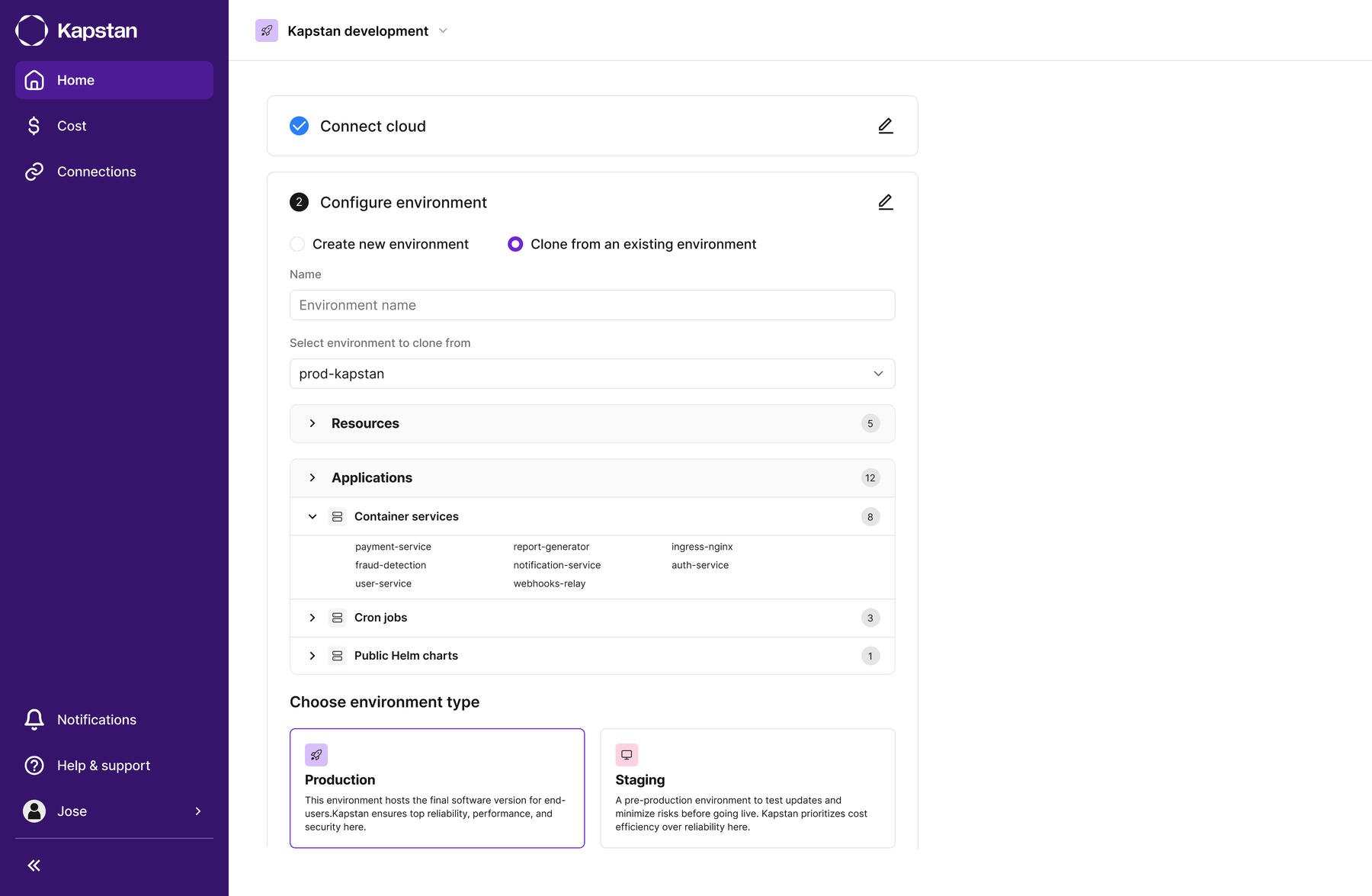Open the prod-kapstan clone source dropdown
1372x896 pixels.
pos(592,374)
